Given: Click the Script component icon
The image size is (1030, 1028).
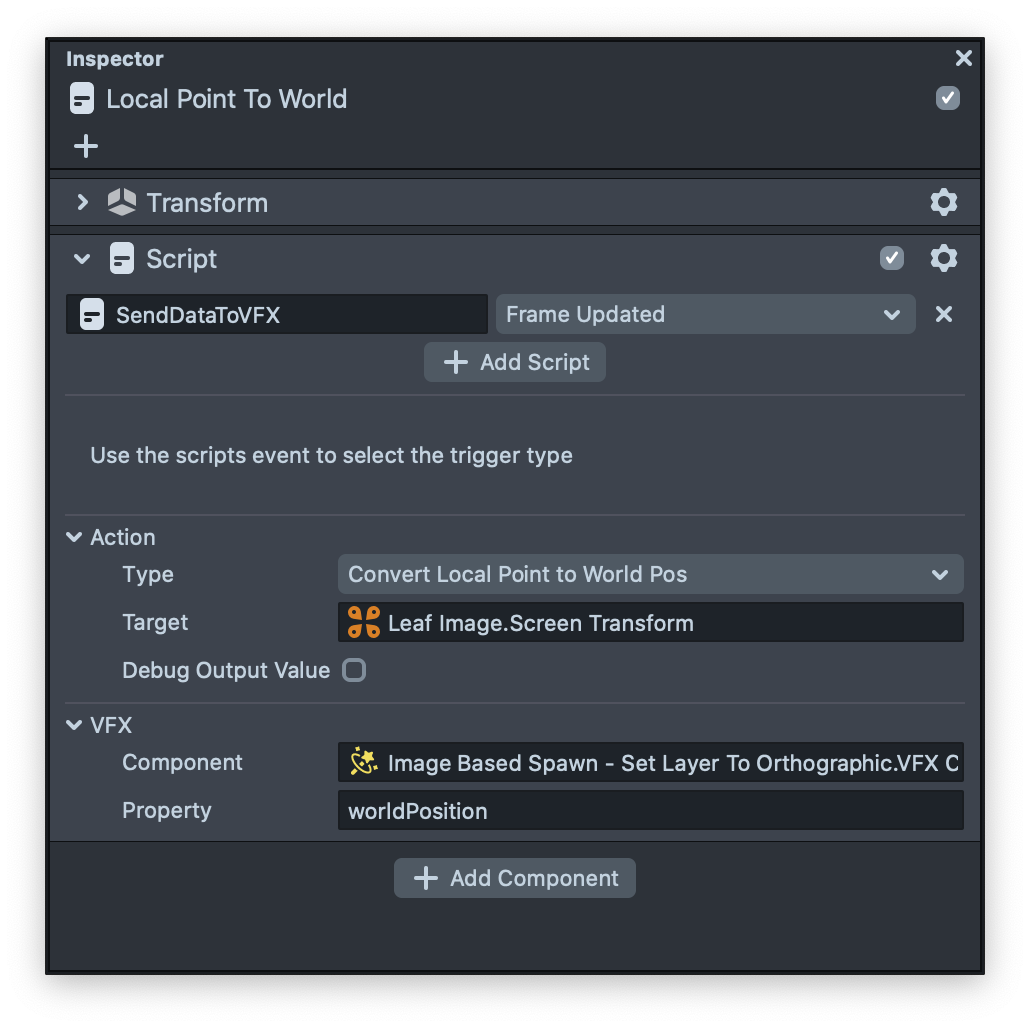Looking at the screenshot, I should (x=121, y=259).
